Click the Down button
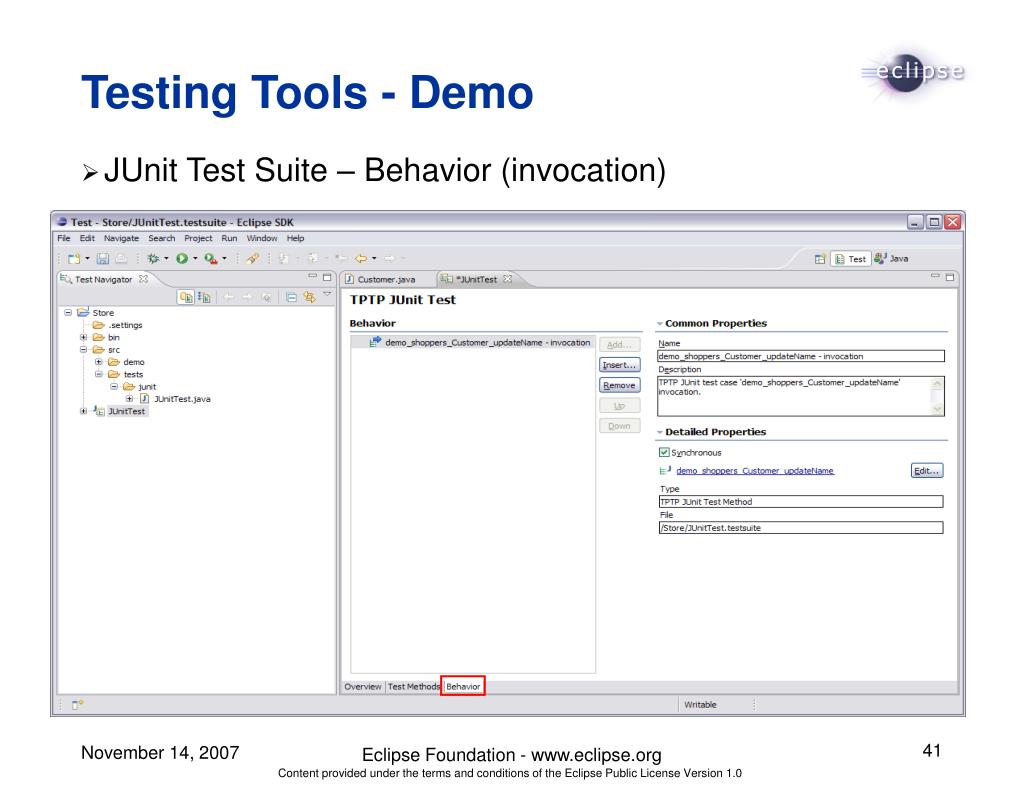Image resolution: width=1024 pixels, height=791 pixels. 619,426
